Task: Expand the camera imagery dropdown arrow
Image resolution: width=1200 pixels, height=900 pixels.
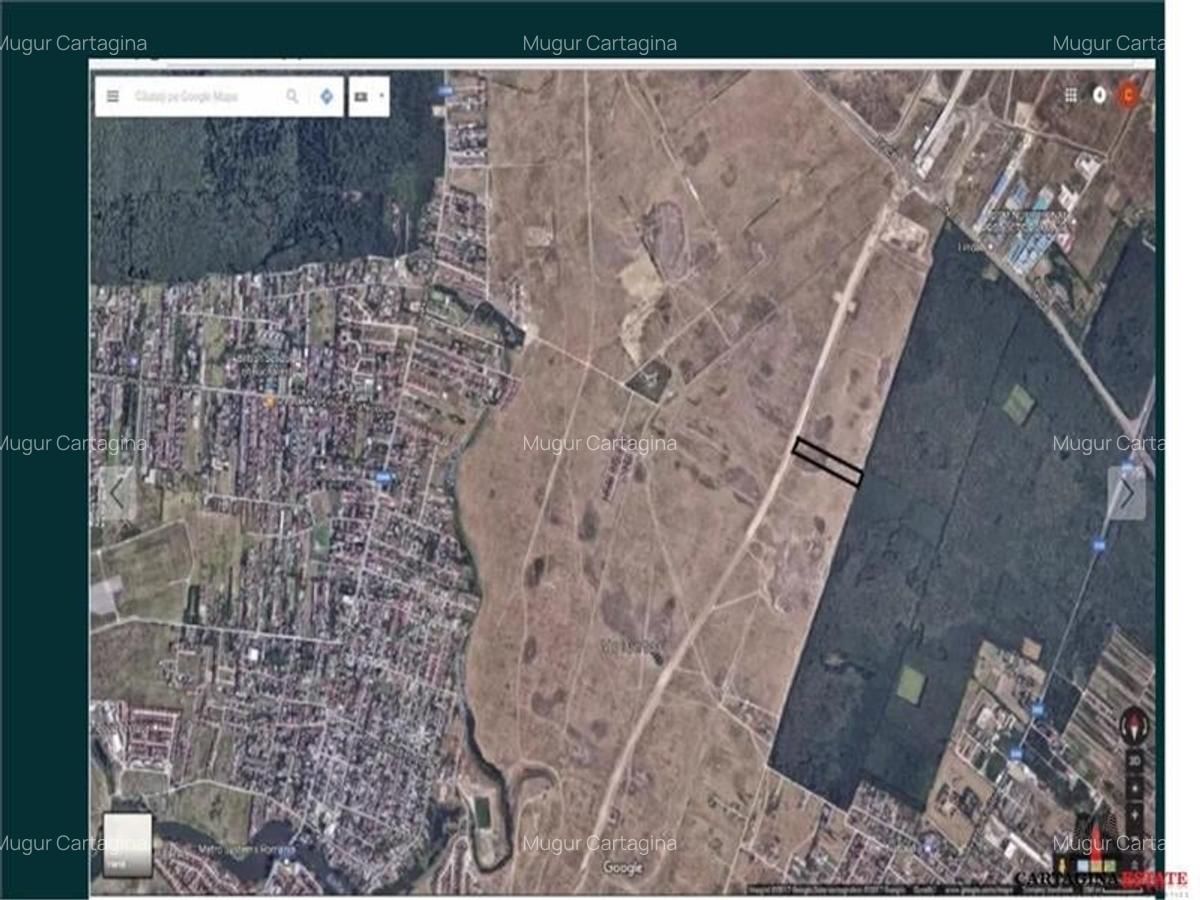Action: coord(381,97)
